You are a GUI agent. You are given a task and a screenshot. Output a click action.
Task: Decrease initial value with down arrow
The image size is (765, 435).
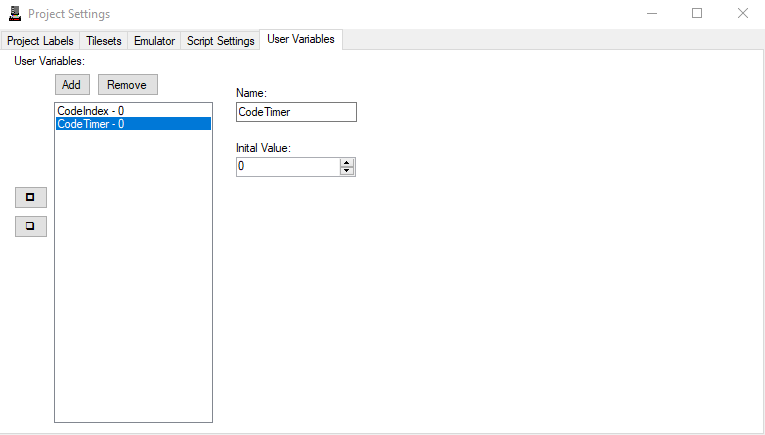(x=347, y=171)
